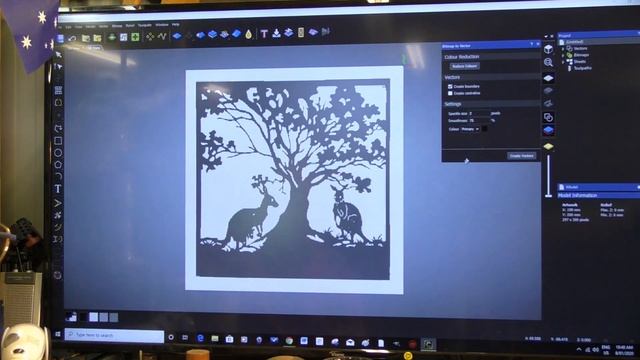
Task: Toggle the Create boundary checkbox
Action: 450,87
